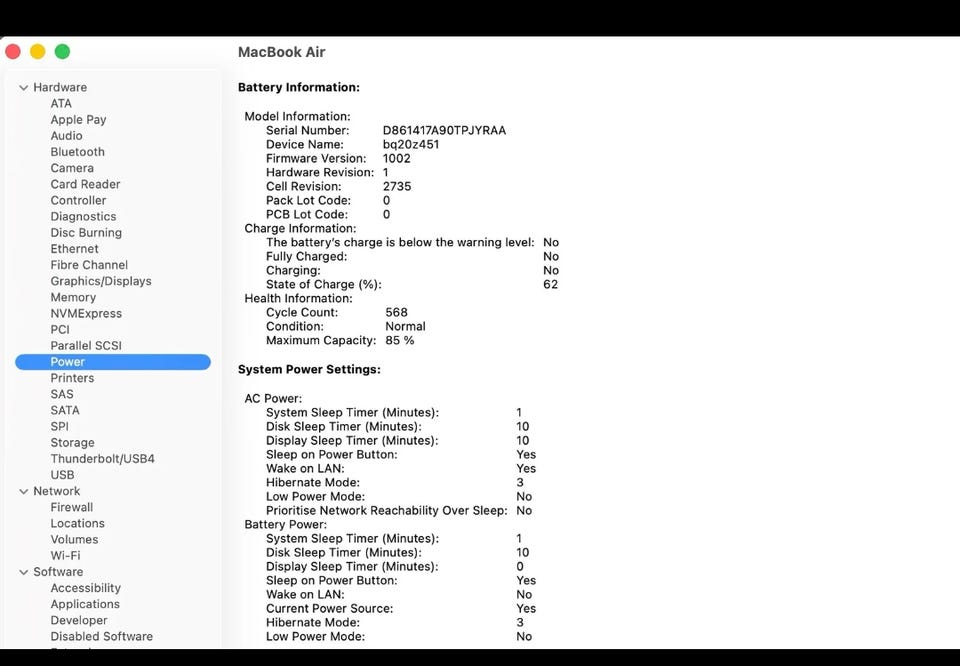Select PCI in the sidebar

(x=60, y=329)
